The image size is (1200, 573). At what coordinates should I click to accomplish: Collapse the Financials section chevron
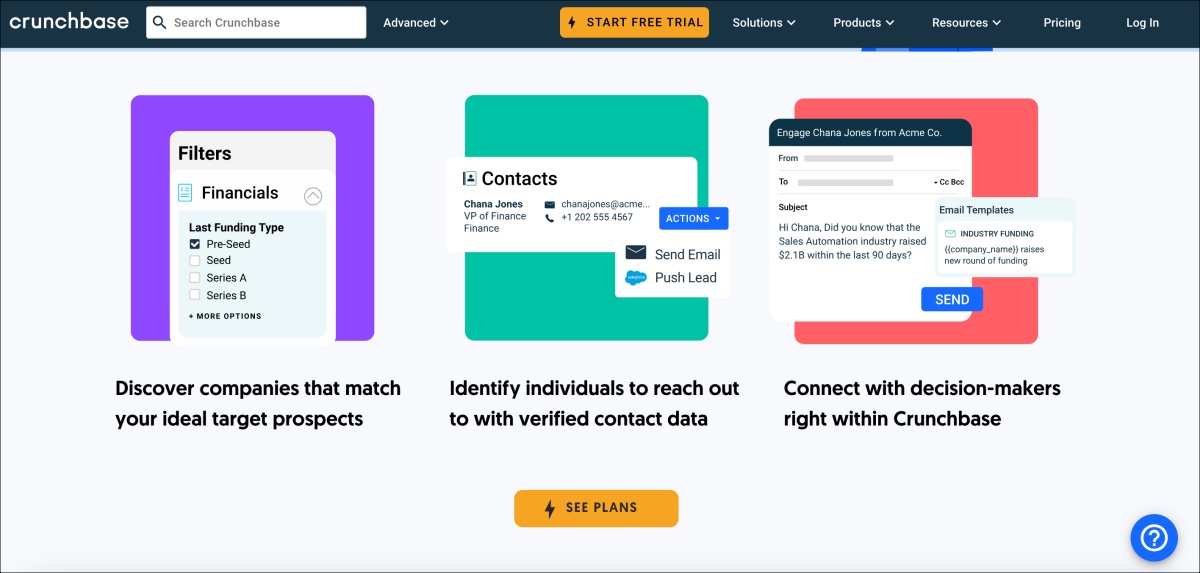coord(313,196)
